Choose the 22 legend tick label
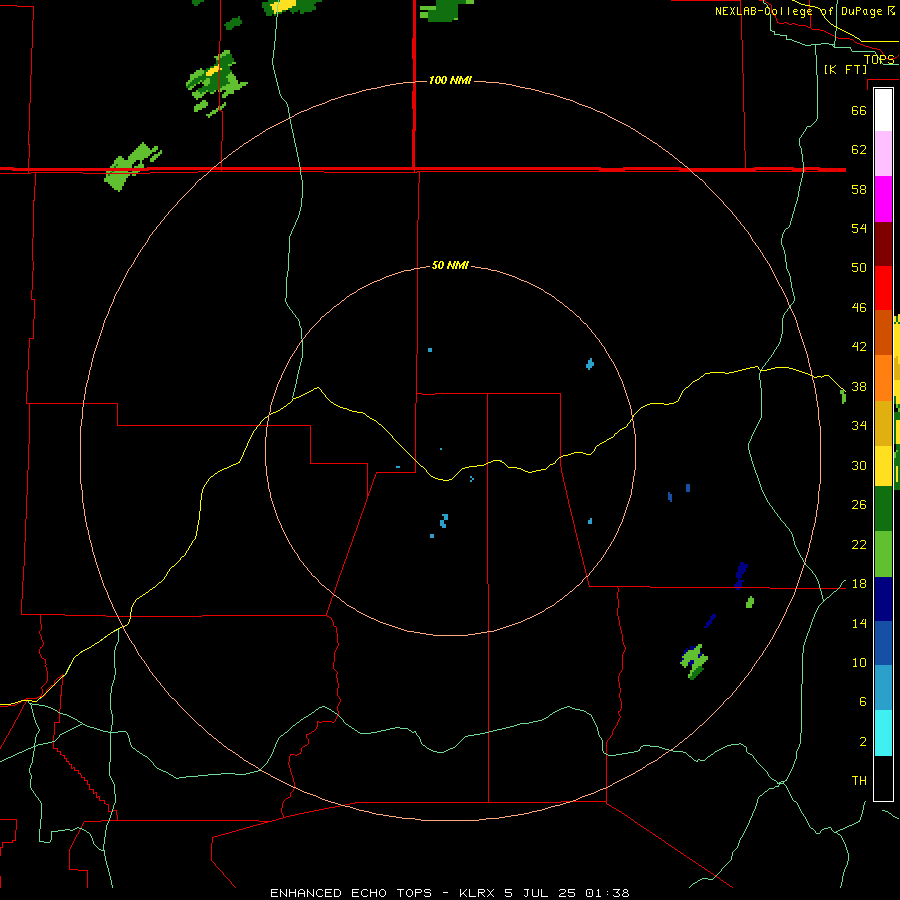 point(859,544)
